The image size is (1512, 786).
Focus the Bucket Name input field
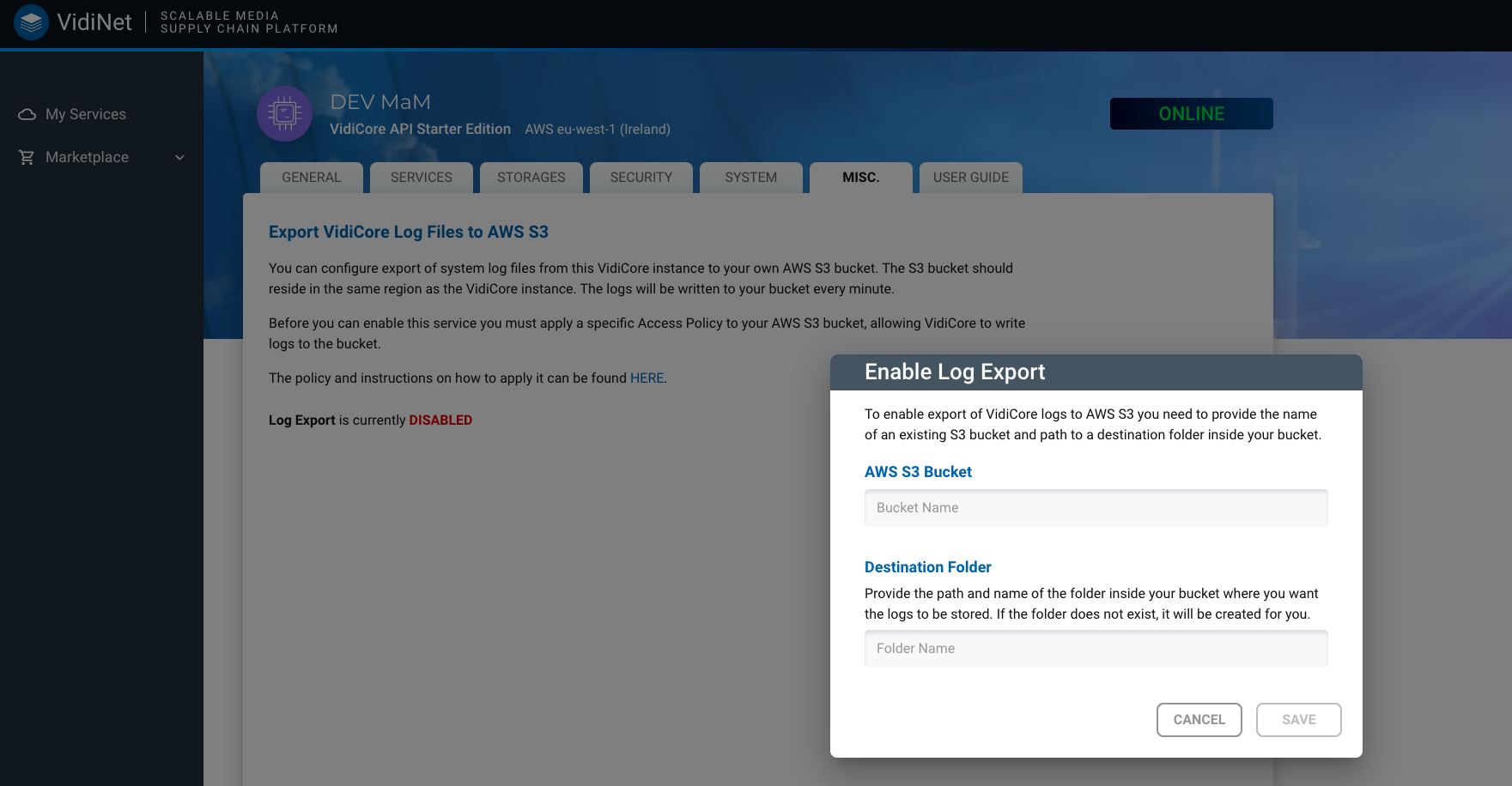tap(1096, 508)
